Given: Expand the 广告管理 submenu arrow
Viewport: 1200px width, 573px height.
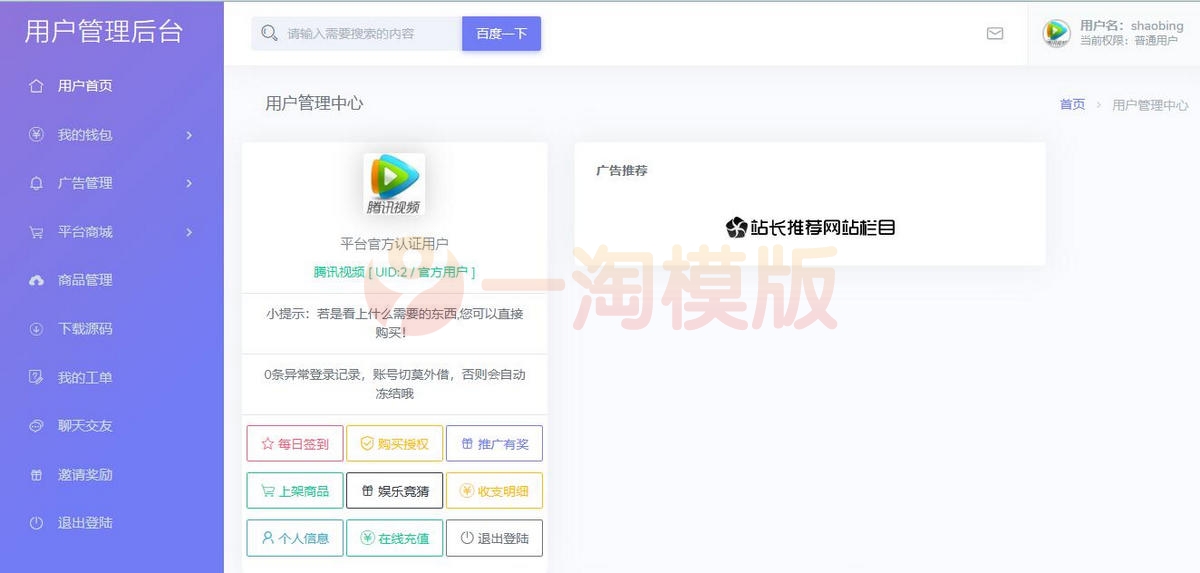Looking at the screenshot, I should coord(189,183).
